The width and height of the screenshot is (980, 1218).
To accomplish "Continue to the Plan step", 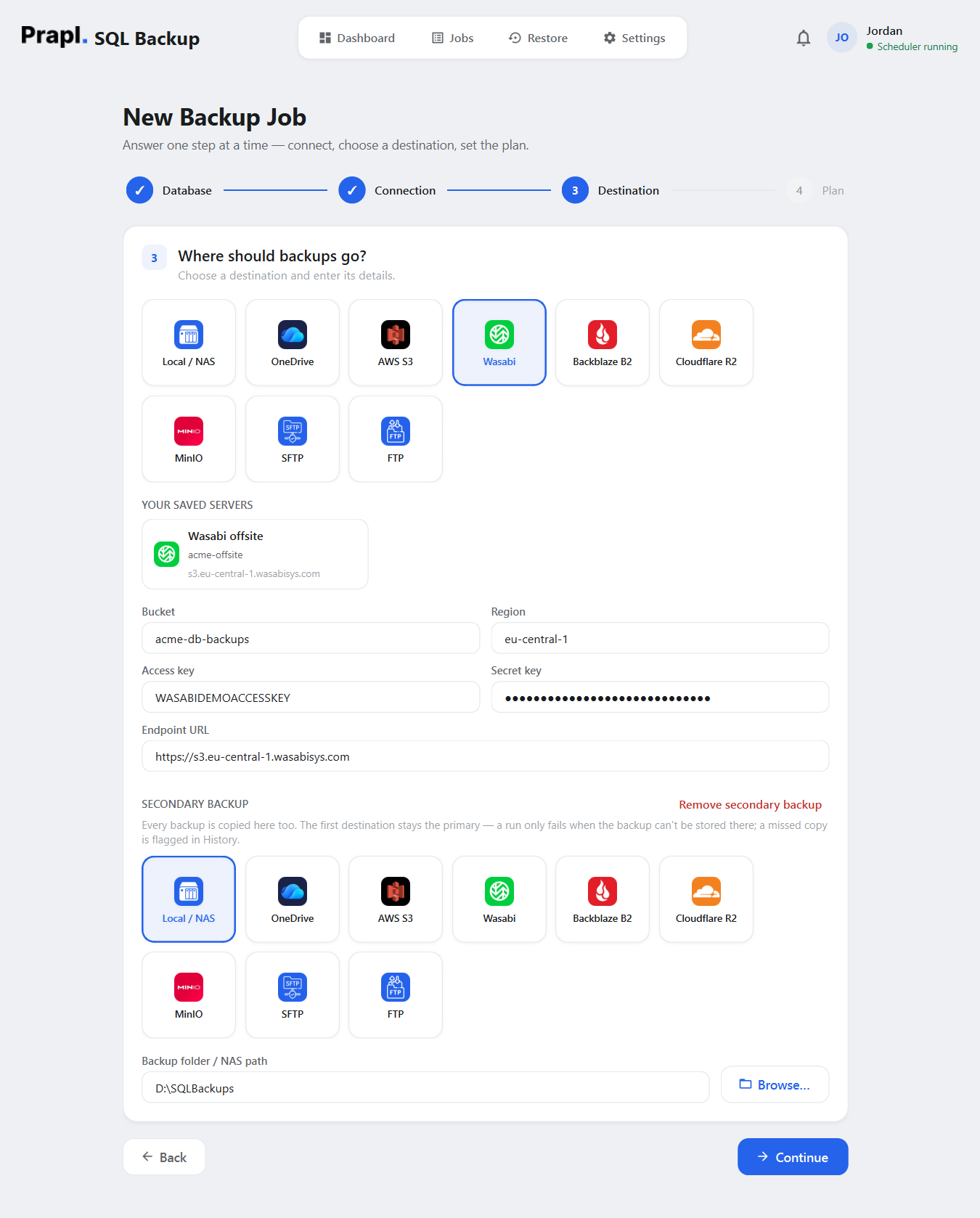I will (793, 1157).
